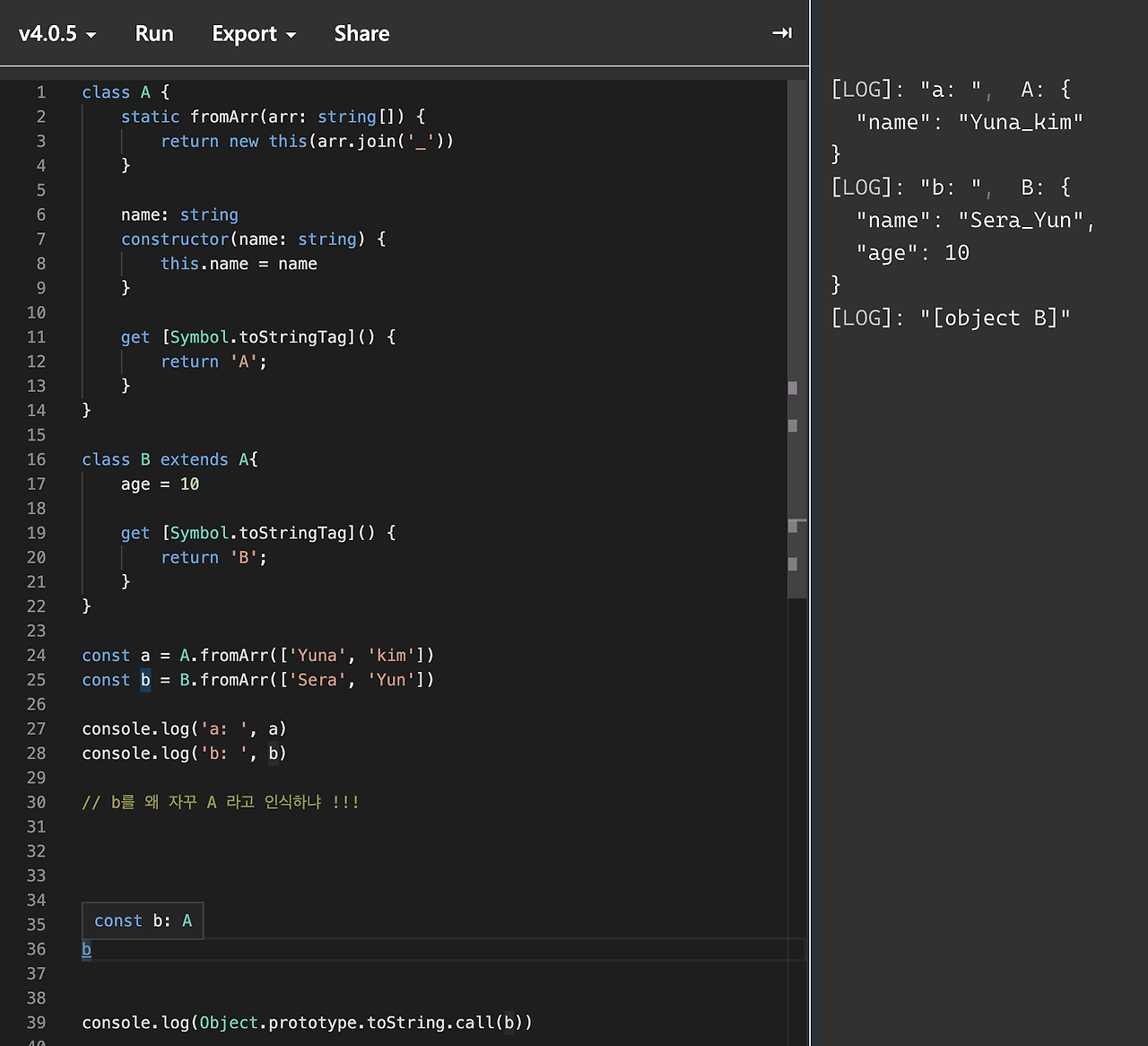
Task: Click the Korean comment on line 30
Action: pos(221,802)
